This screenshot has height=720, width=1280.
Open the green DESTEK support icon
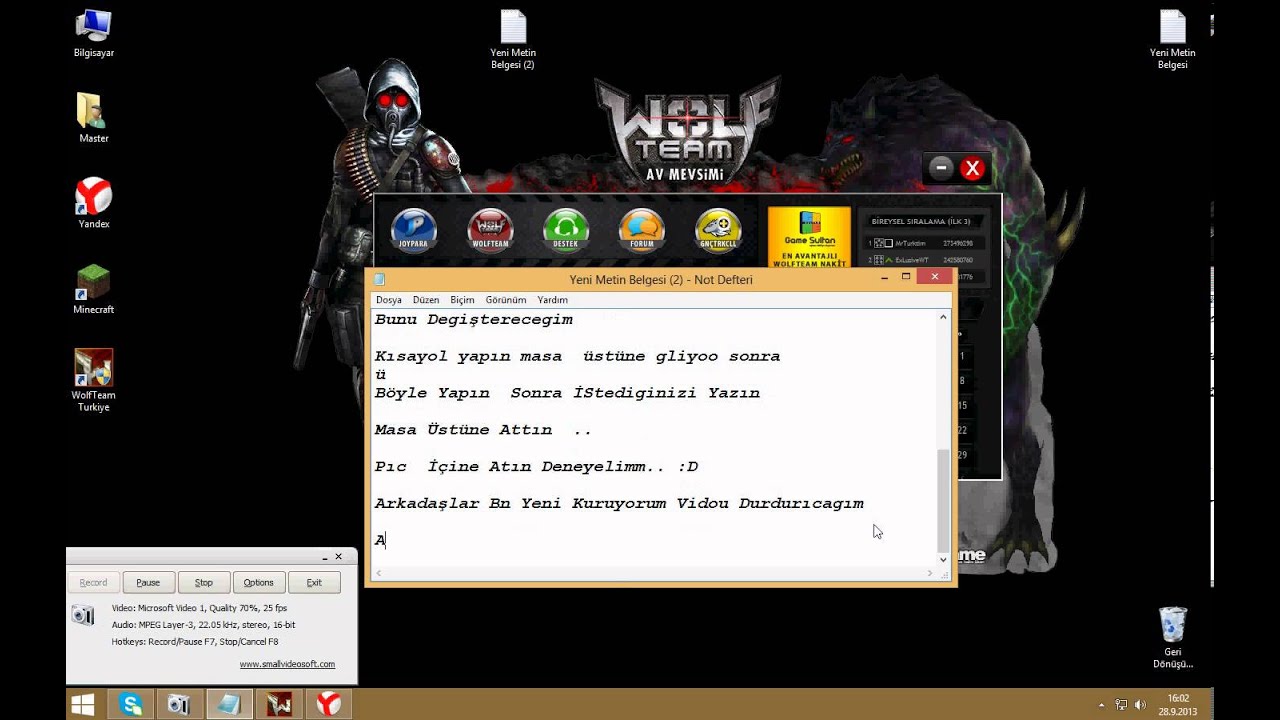[566, 230]
